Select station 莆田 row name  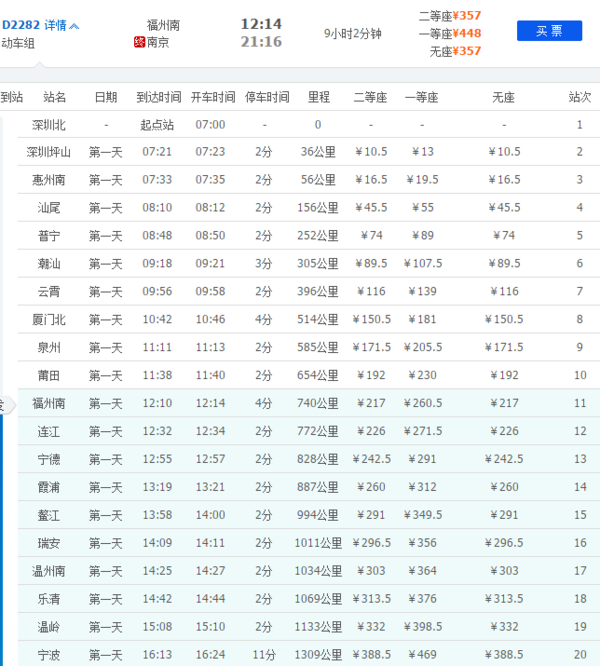(x=48, y=375)
